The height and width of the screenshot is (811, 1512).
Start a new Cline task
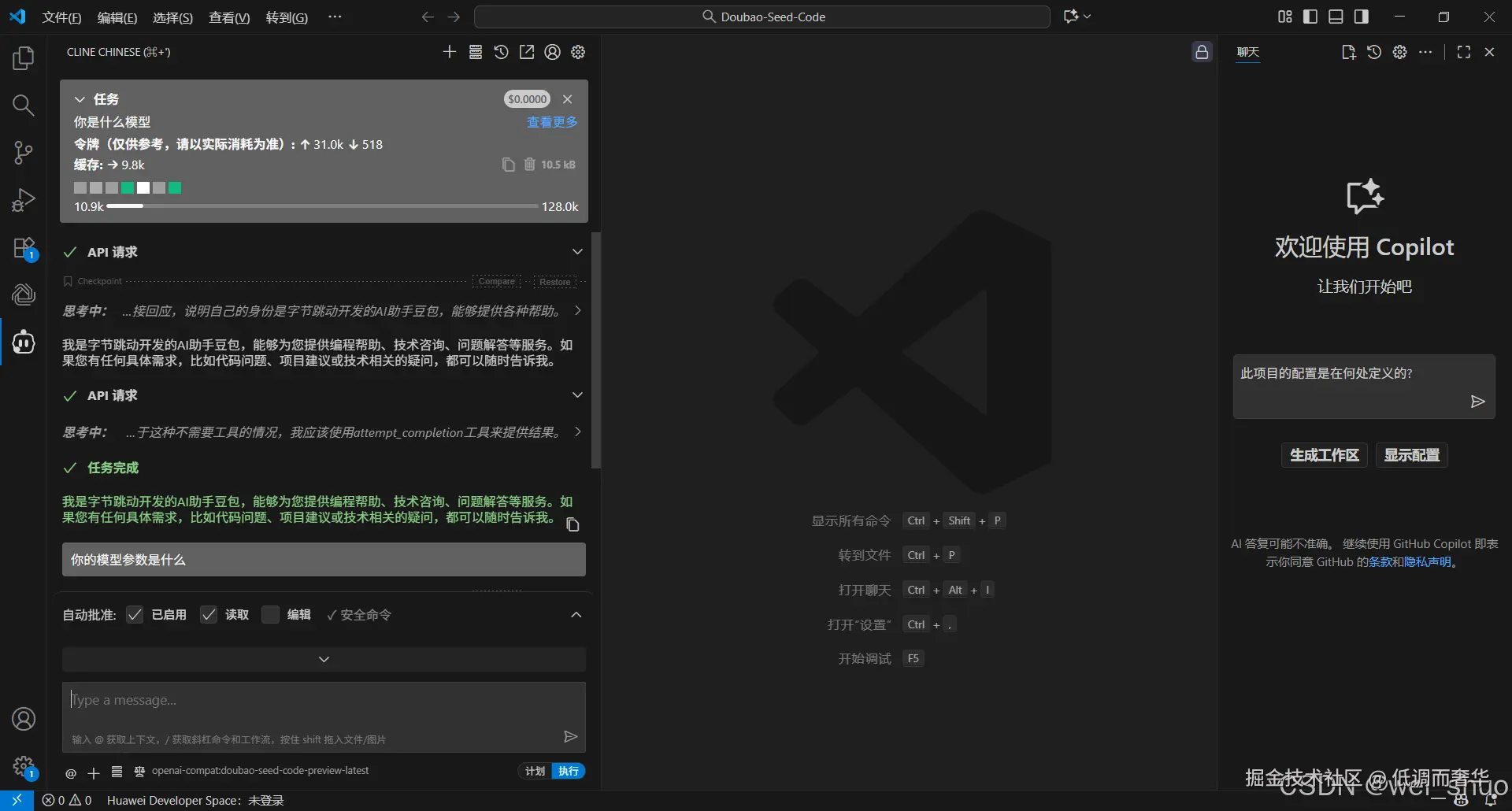450,51
